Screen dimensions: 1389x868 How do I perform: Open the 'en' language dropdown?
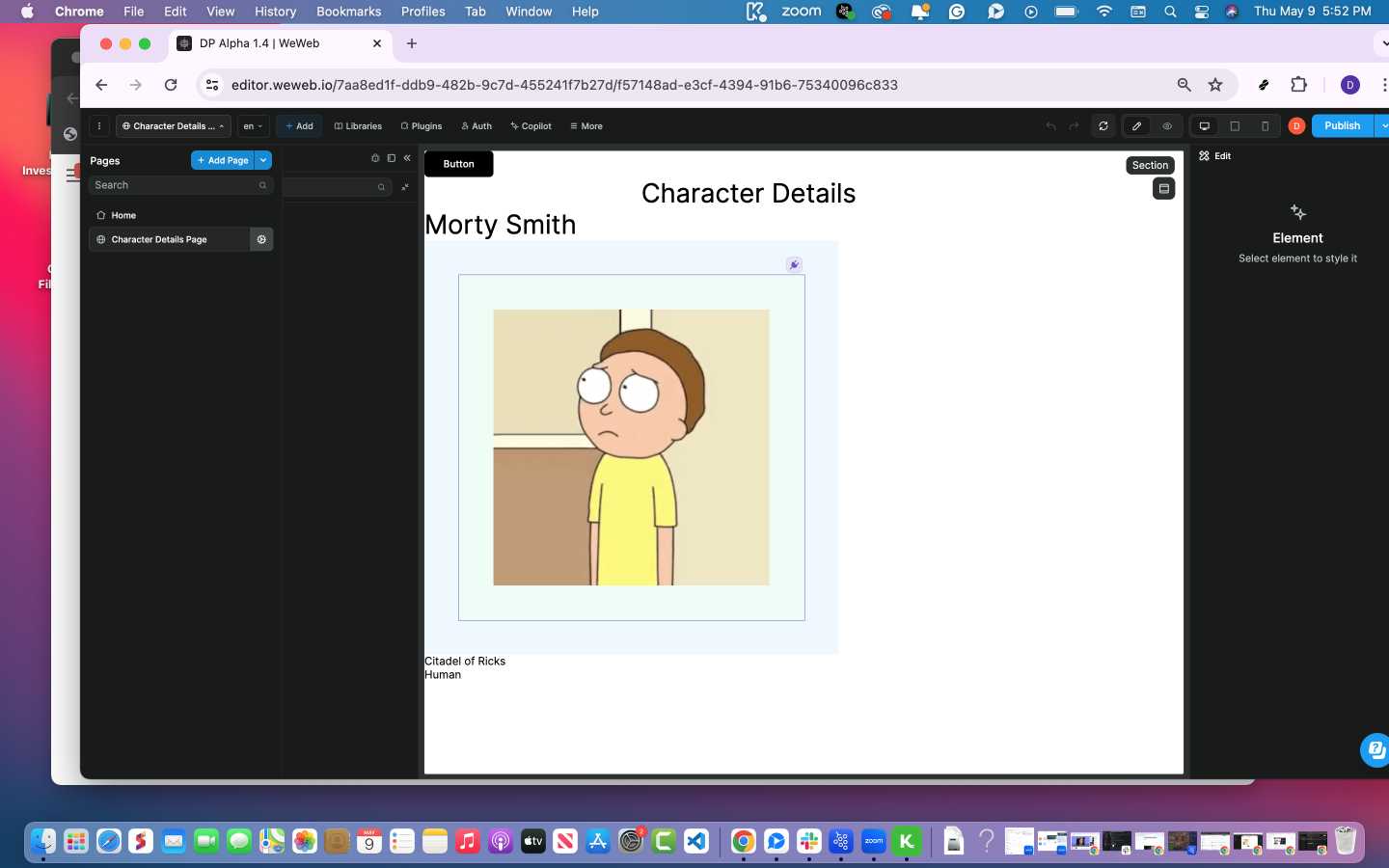click(x=253, y=126)
